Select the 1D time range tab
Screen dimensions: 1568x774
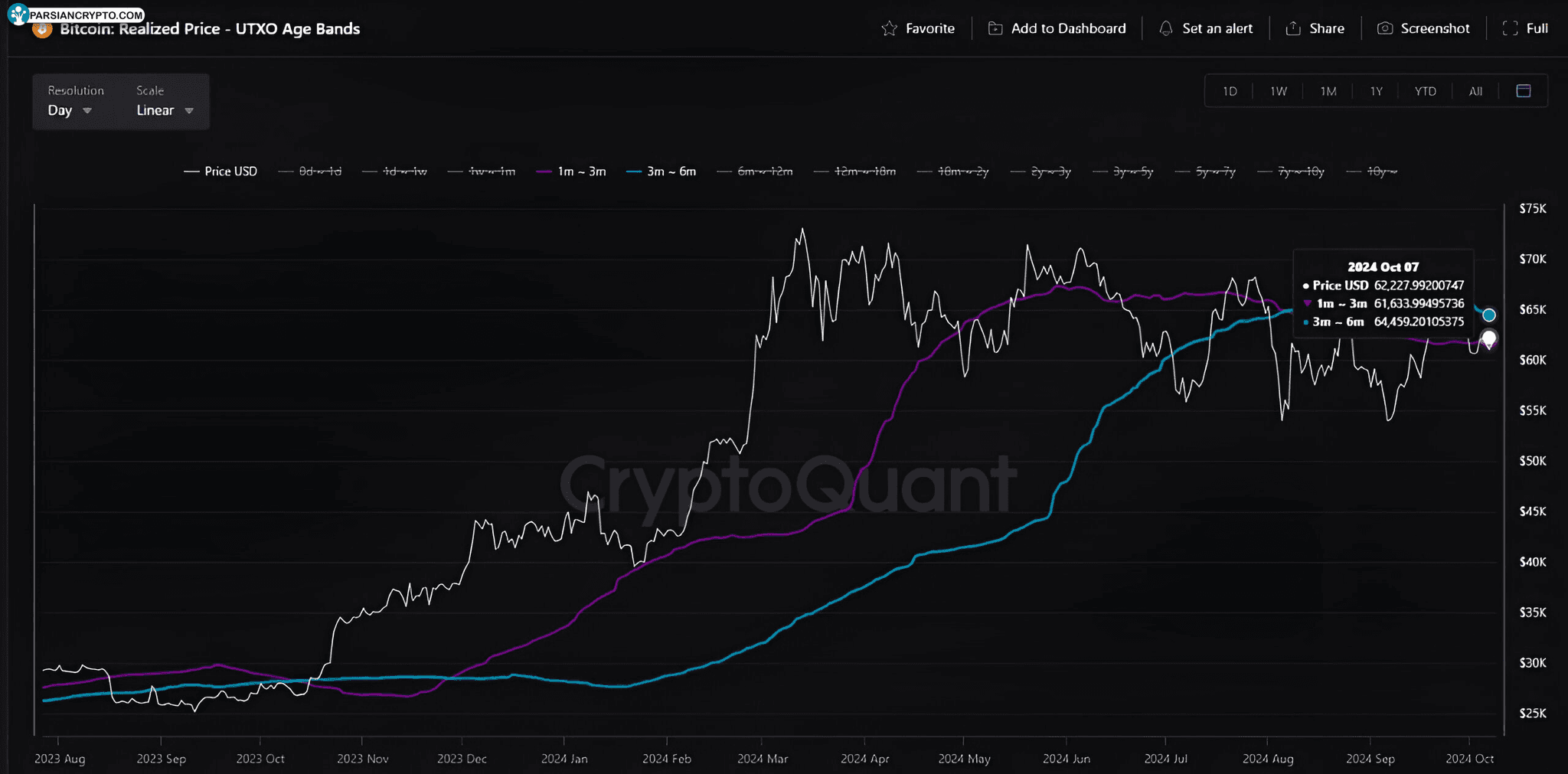[x=1230, y=91]
